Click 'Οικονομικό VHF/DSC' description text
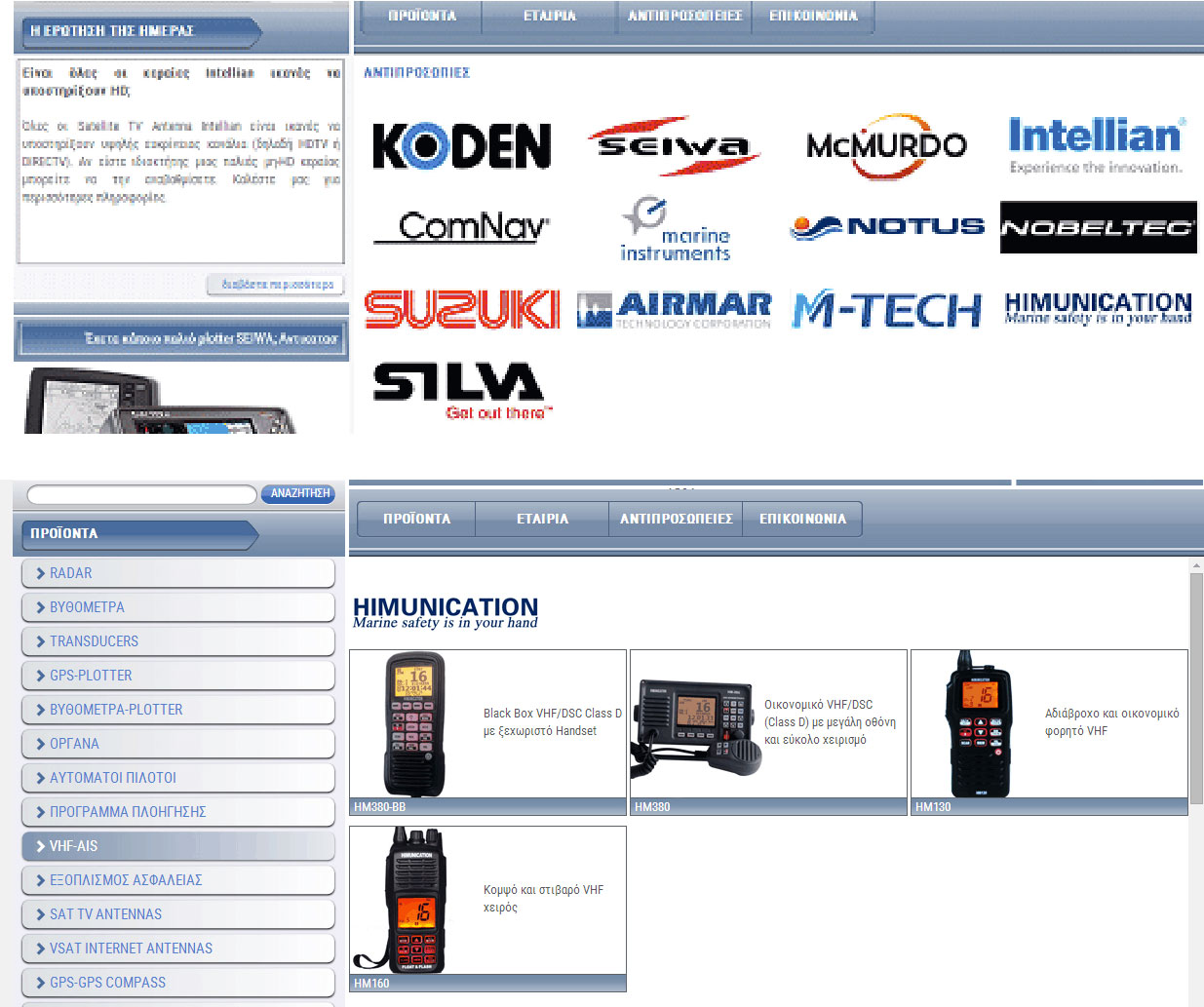The height and width of the screenshot is (1007, 1204). (830, 722)
